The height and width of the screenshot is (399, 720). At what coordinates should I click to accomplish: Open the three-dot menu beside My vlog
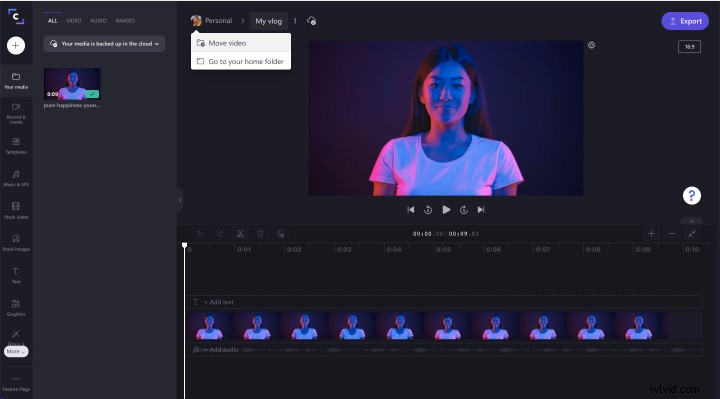pyautogui.click(x=295, y=21)
